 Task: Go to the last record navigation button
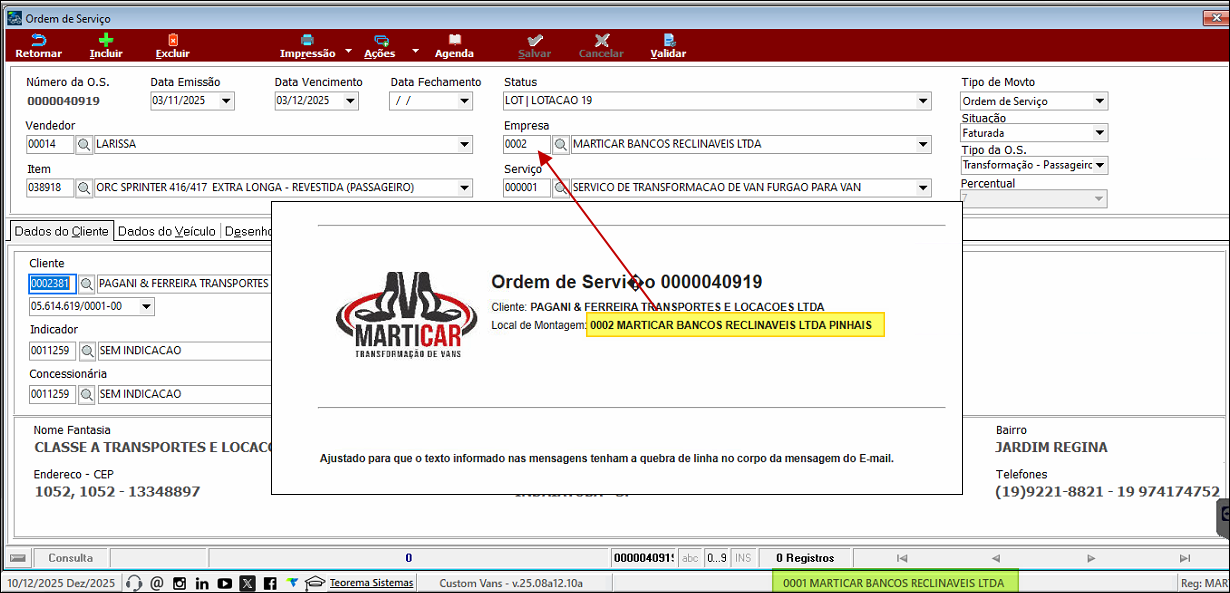point(1184,558)
